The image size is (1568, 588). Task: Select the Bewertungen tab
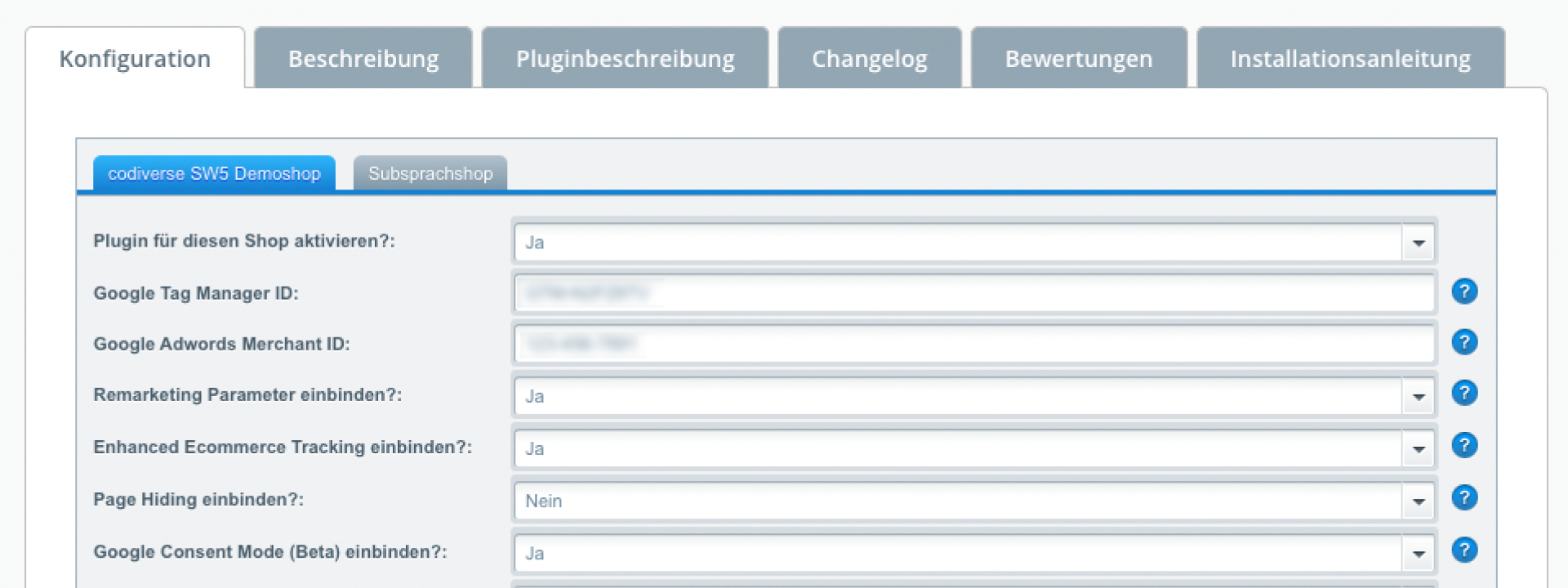point(1079,58)
